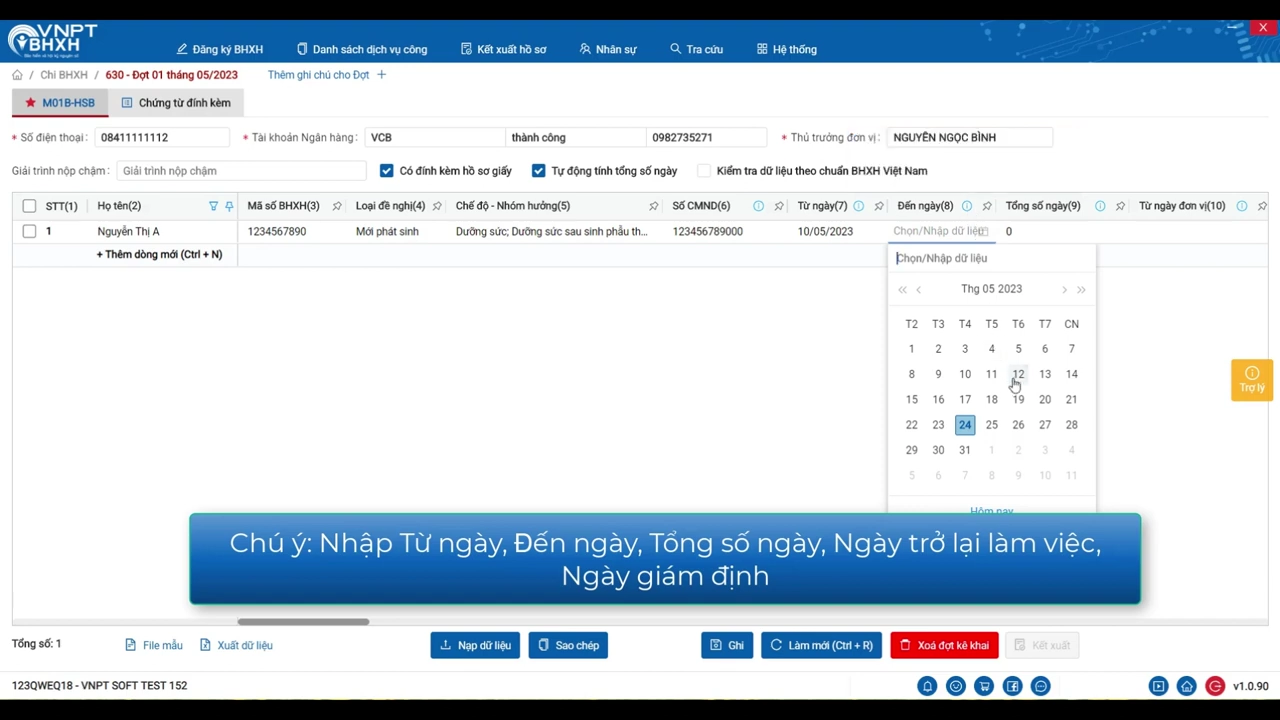Screen dimensions: 1280x720
Task: Go to next month in calendar
Action: pos(1064,290)
